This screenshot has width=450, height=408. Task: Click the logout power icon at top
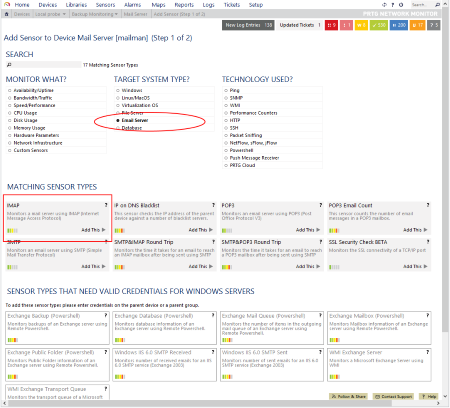pos(401,5)
